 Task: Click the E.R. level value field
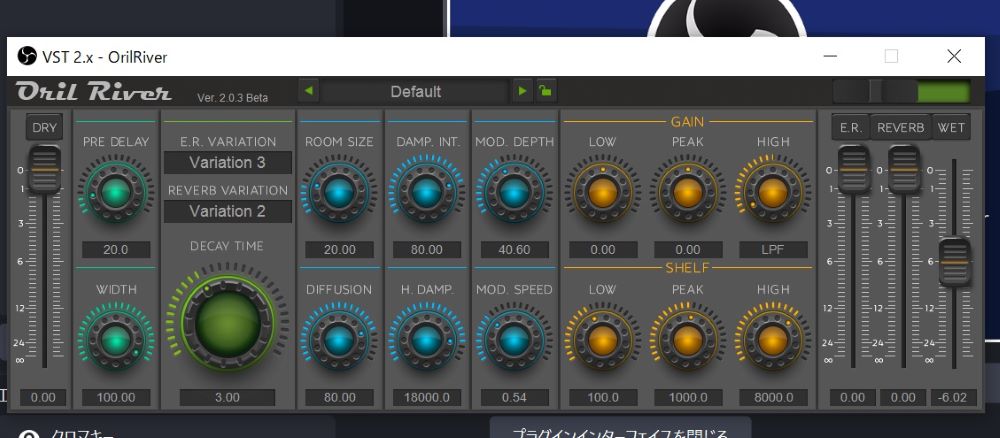click(x=853, y=398)
